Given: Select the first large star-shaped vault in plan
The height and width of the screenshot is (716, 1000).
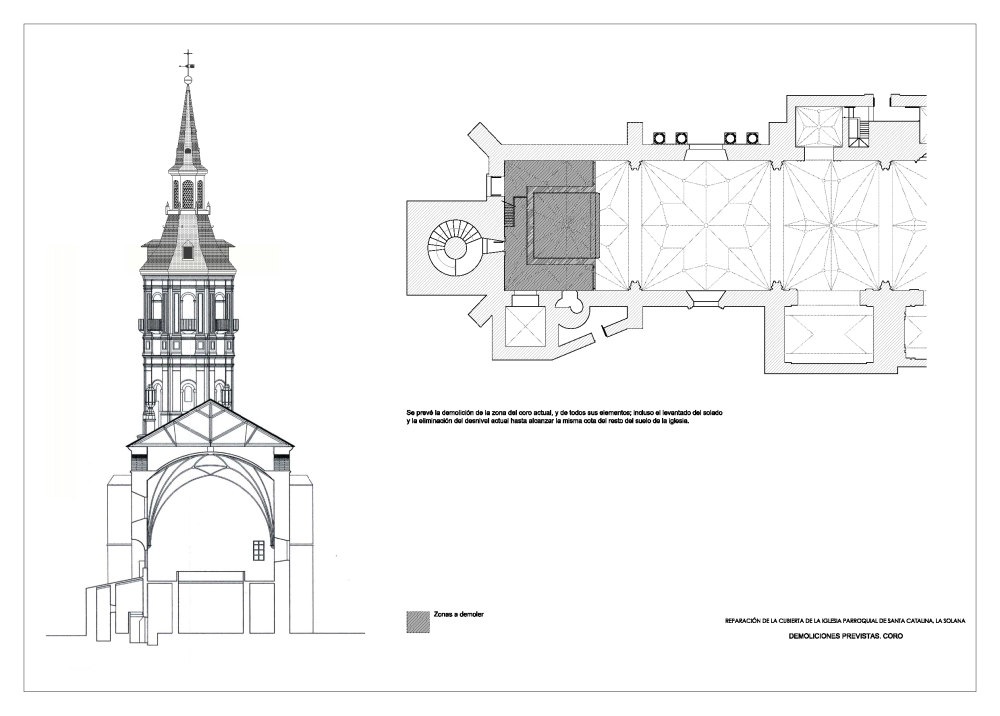Looking at the screenshot, I should pos(706,227).
